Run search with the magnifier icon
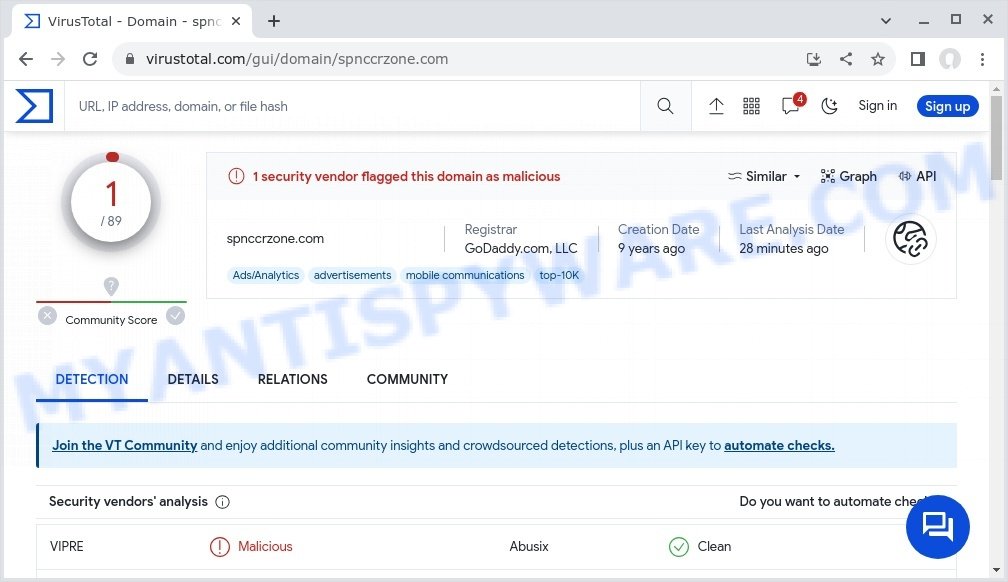This screenshot has height=582, width=1008. pos(665,106)
